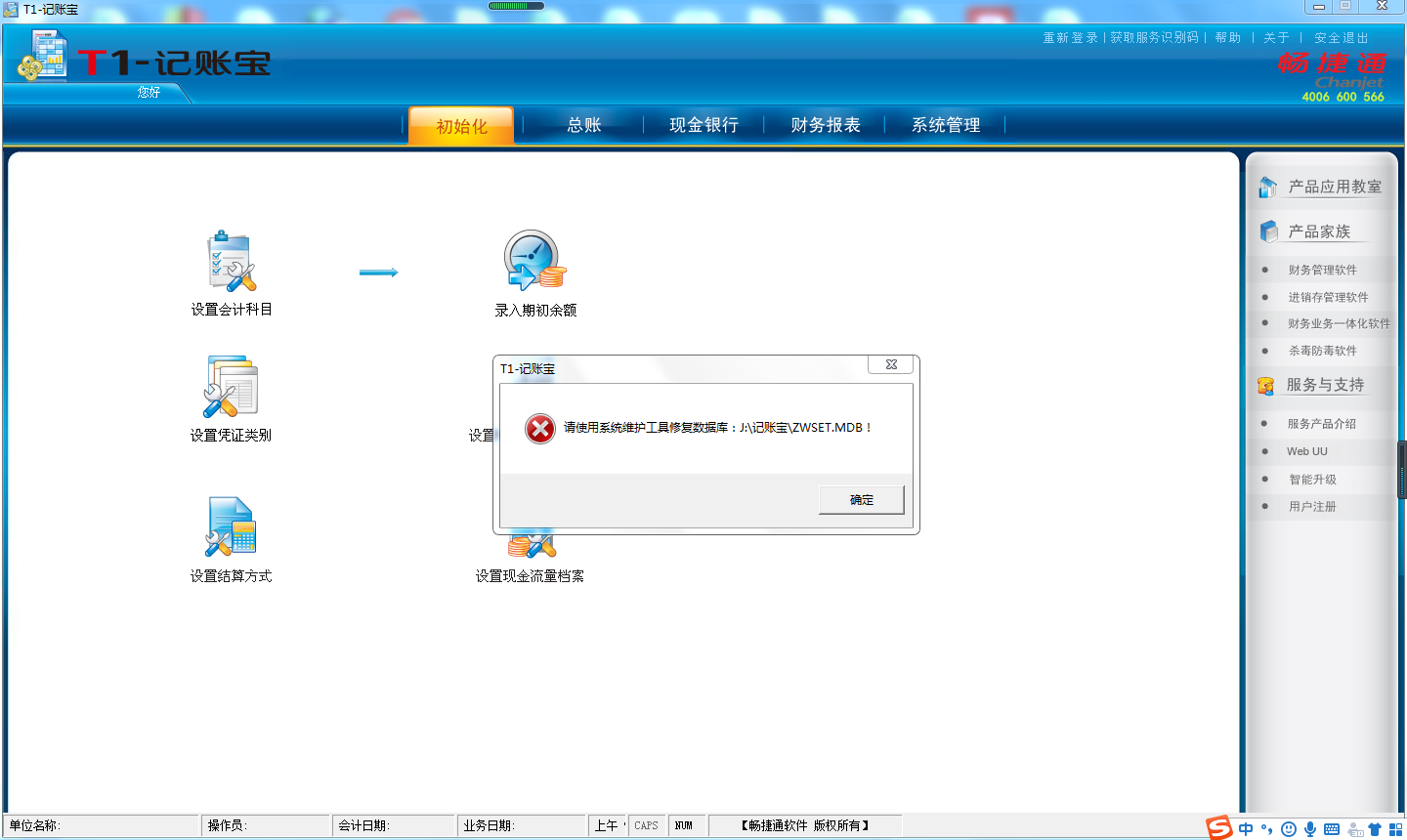Open the IME toolbox grid icon

[x=1395, y=829]
